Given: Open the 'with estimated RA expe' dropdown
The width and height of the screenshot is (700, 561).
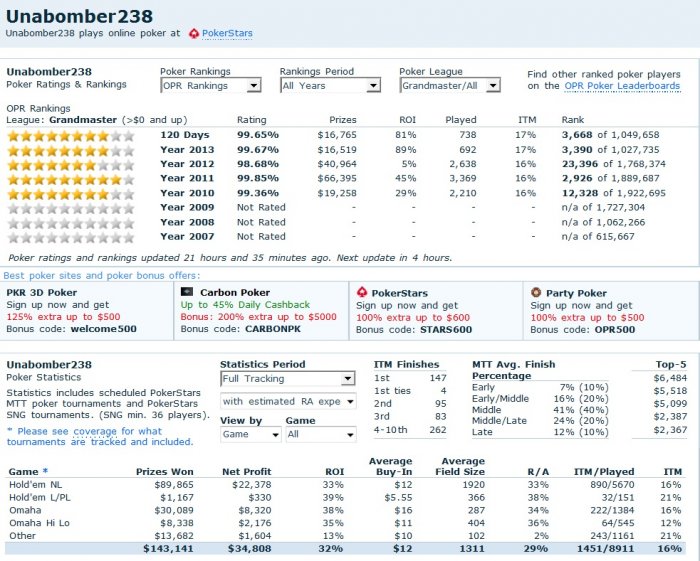Looking at the screenshot, I should tap(288, 401).
